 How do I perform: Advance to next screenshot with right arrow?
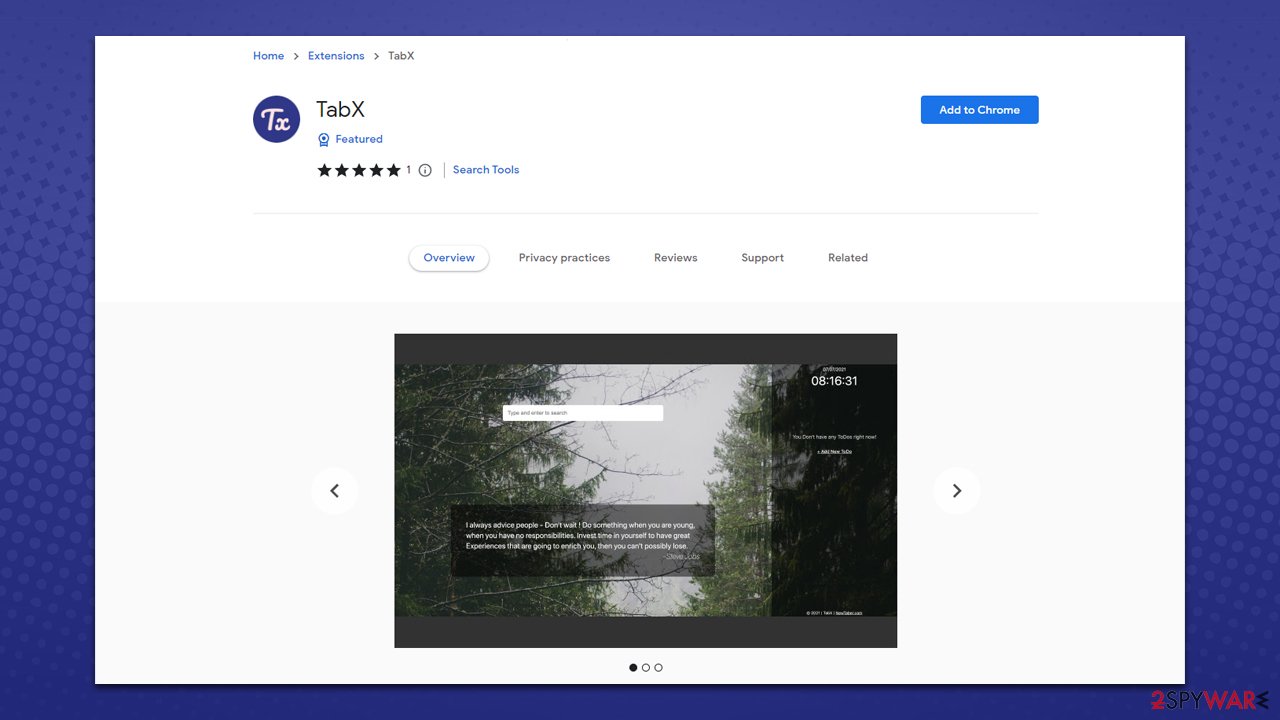click(x=957, y=491)
